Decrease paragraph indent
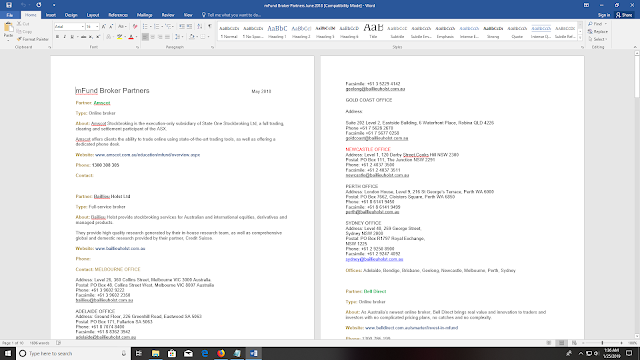The width and height of the screenshot is (640, 360). pyautogui.click(x=182, y=27)
